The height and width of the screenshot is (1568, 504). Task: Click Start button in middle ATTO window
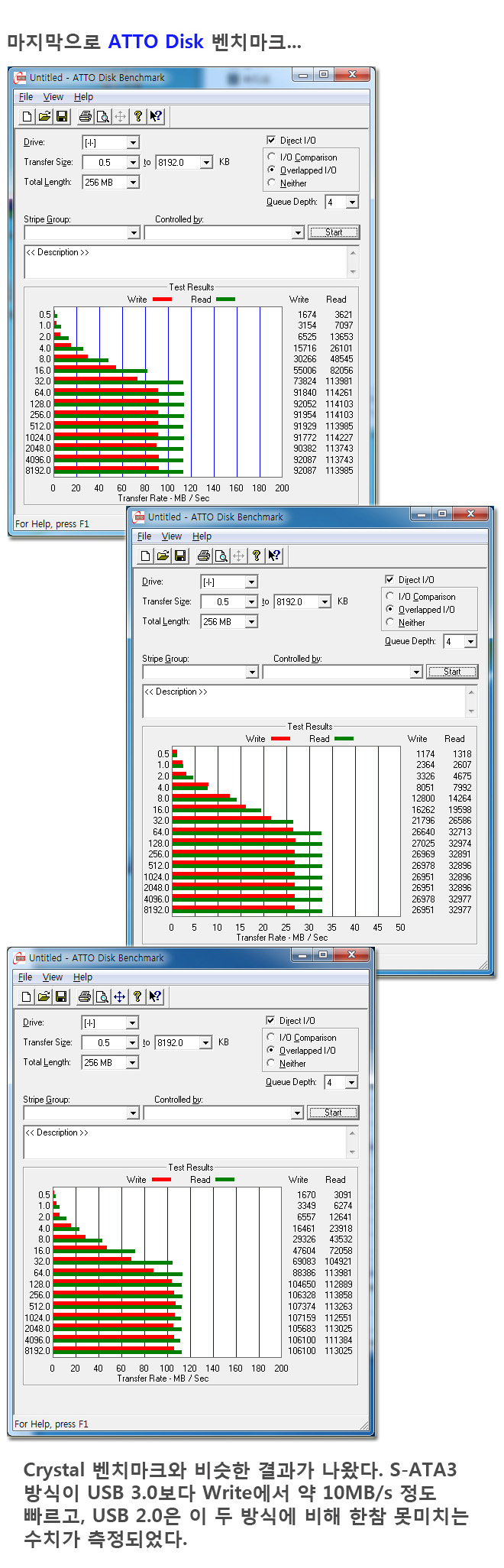click(x=452, y=672)
